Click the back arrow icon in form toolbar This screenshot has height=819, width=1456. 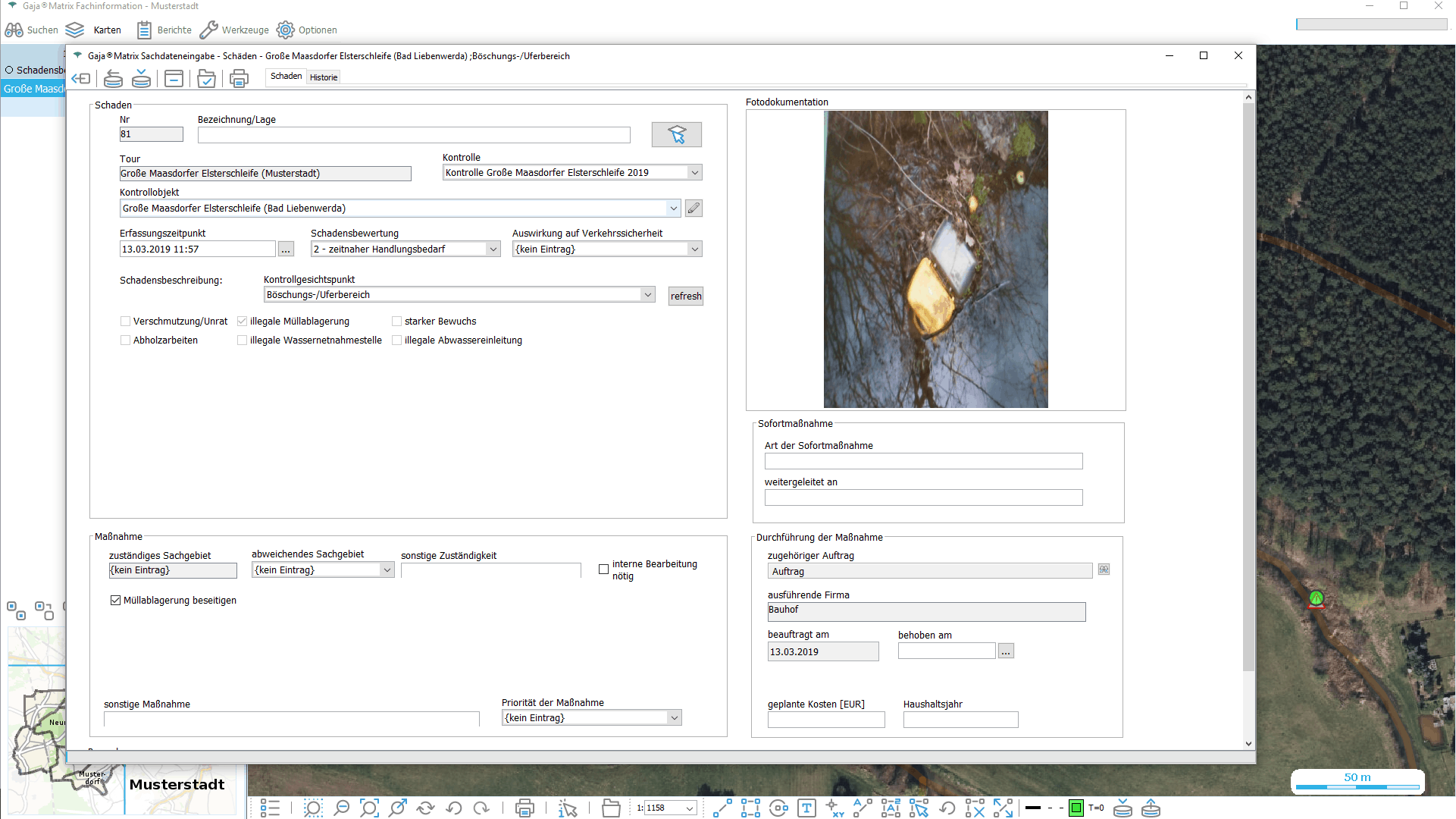80,78
